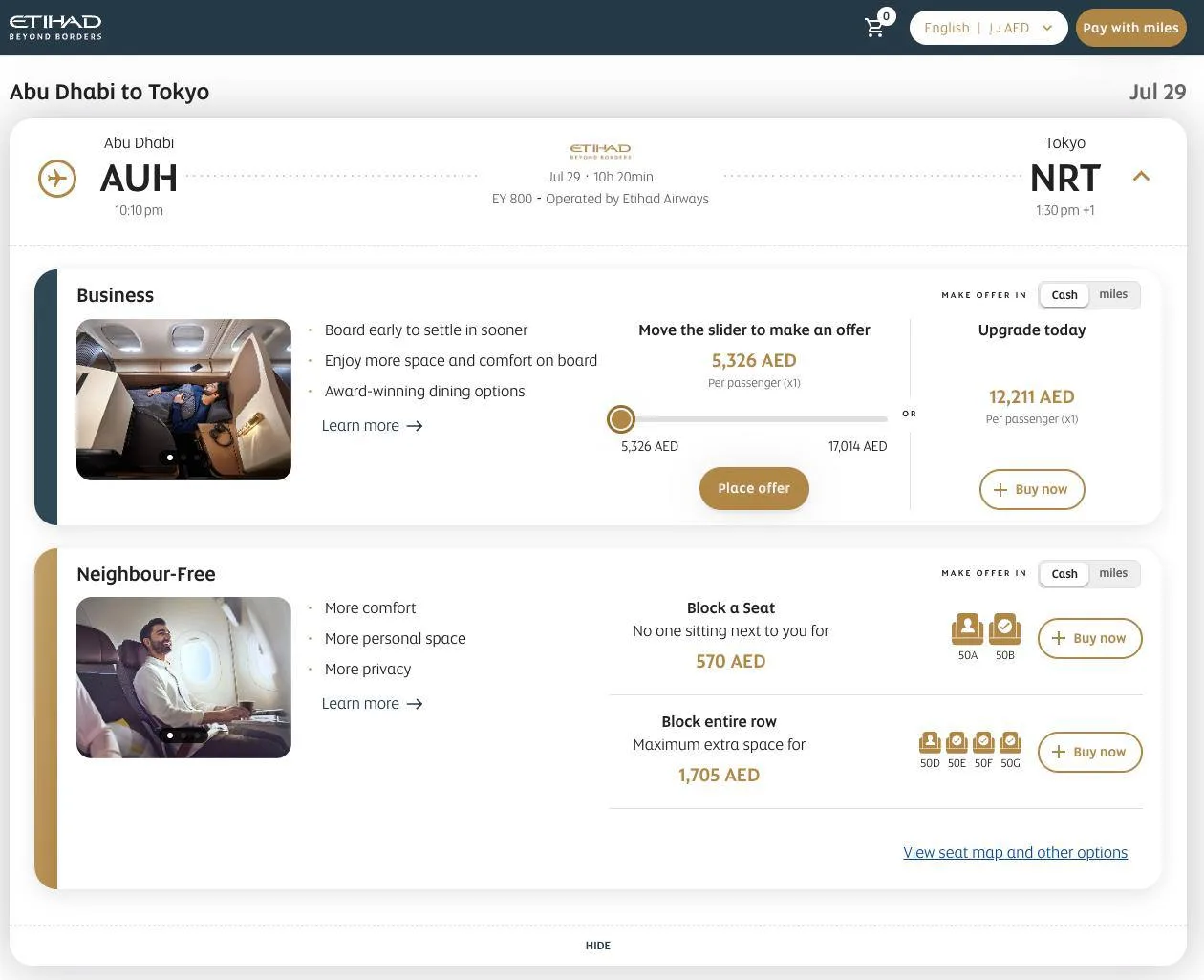
Task: Switch Business offer to miles
Action: tap(1113, 294)
